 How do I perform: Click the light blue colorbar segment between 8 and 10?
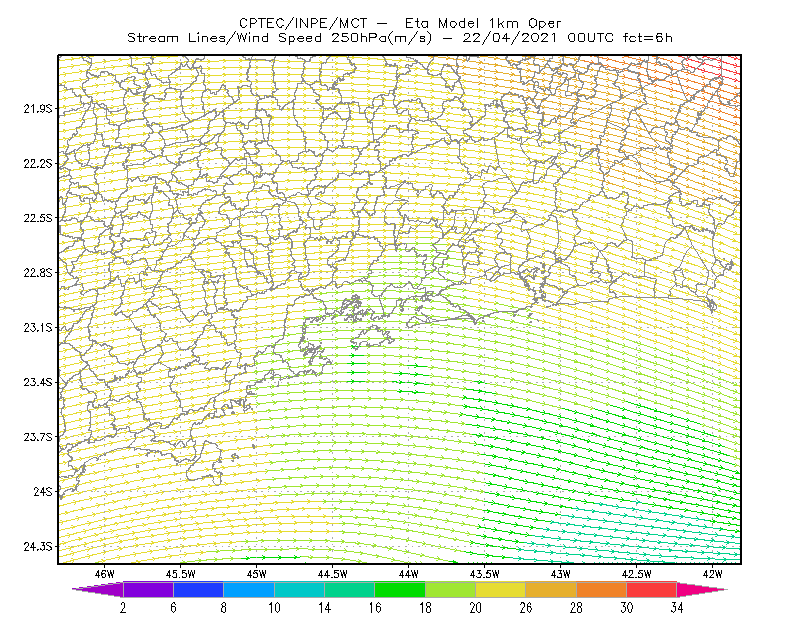249,589
